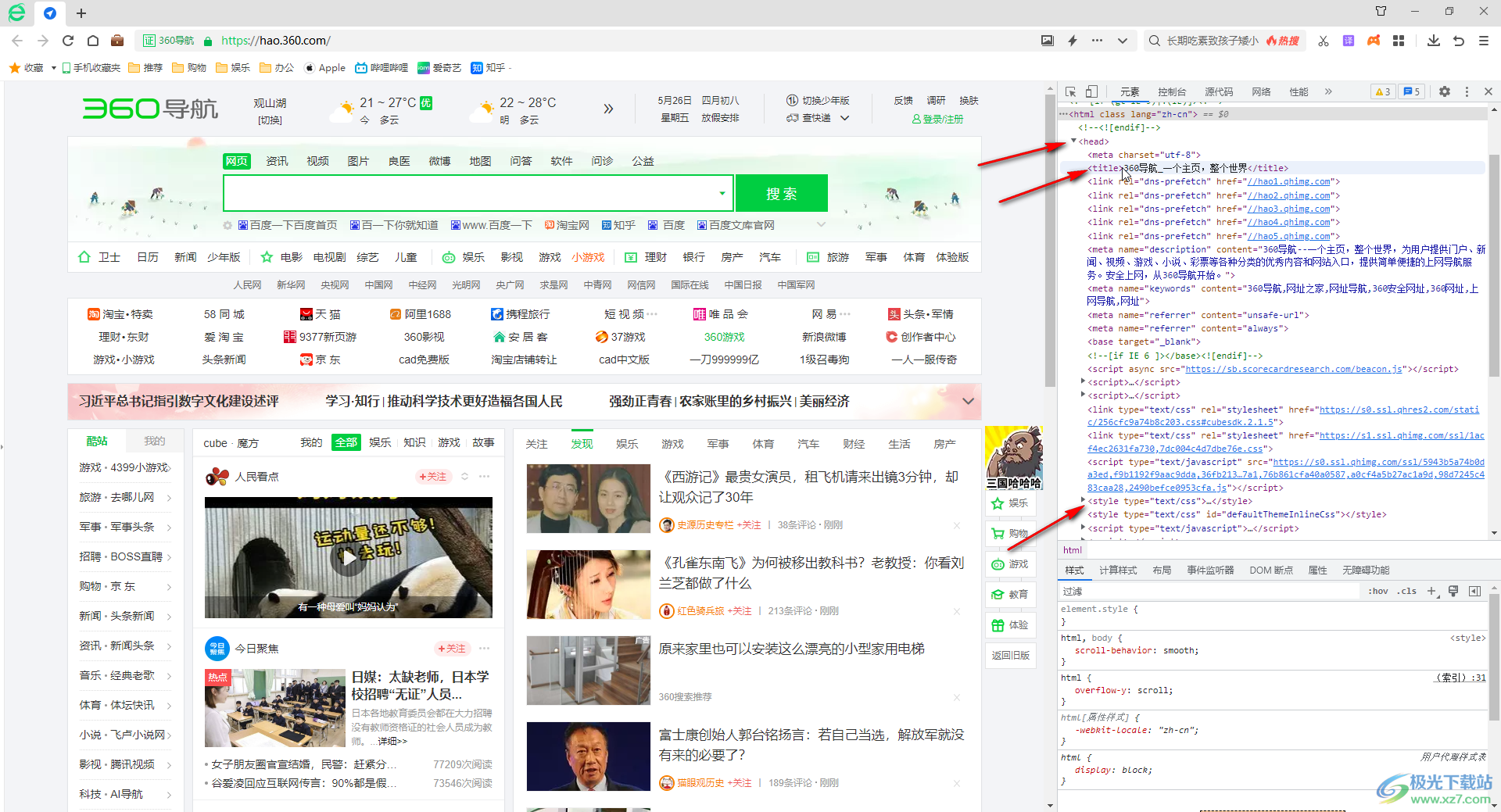Open the purple translate extension icon
This screenshot has width=1501, height=812.
click(x=1349, y=41)
